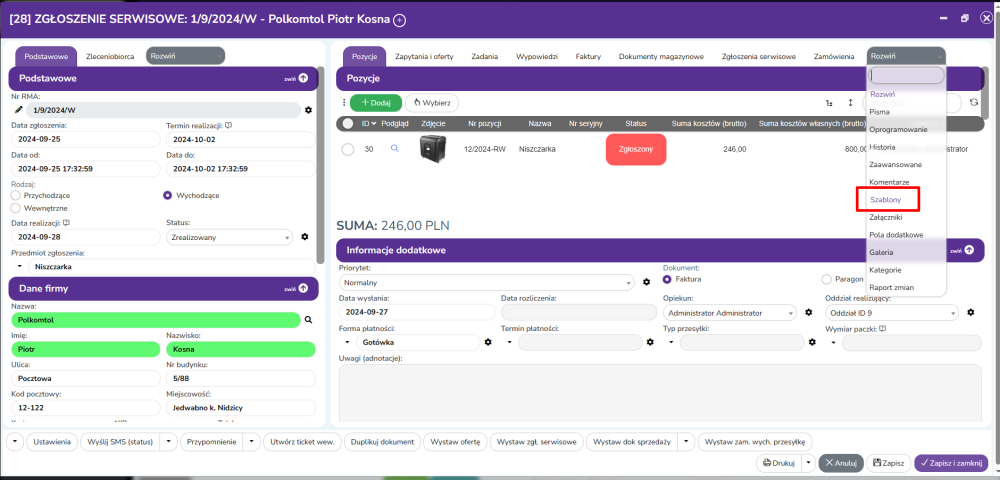Screen dimensions: 1000x480
Task: Select the Przychodzące radio option
Action: pos(15,196)
